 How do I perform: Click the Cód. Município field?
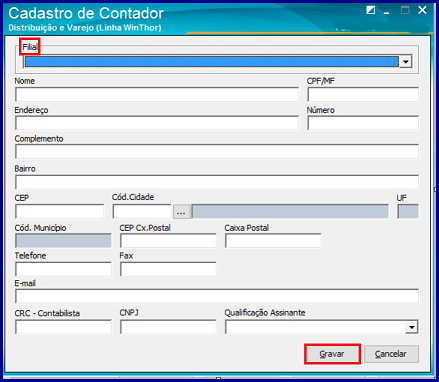pyautogui.click(x=63, y=241)
